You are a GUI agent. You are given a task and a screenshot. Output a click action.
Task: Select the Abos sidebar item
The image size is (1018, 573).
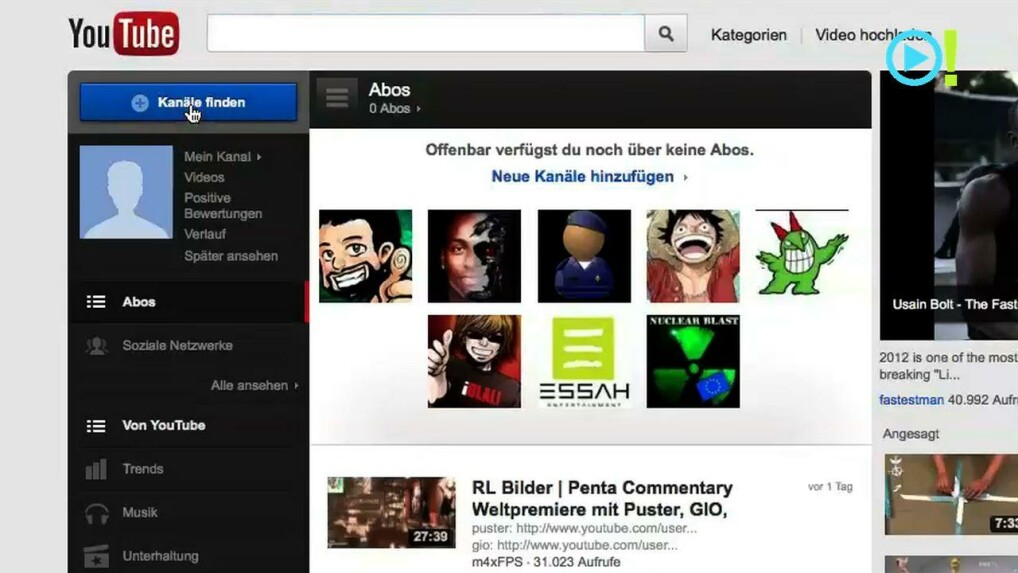[139, 302]
